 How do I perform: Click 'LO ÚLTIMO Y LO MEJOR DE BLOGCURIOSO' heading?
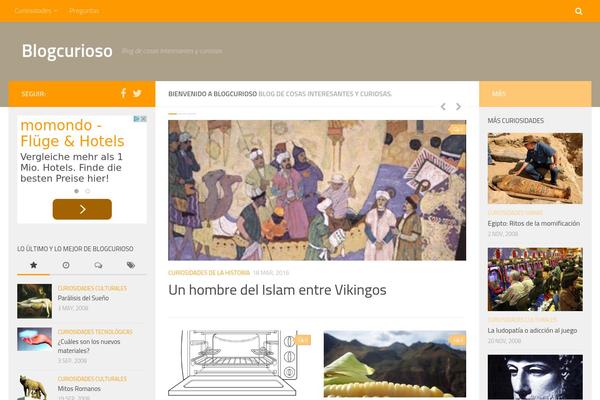pos(75,249)
